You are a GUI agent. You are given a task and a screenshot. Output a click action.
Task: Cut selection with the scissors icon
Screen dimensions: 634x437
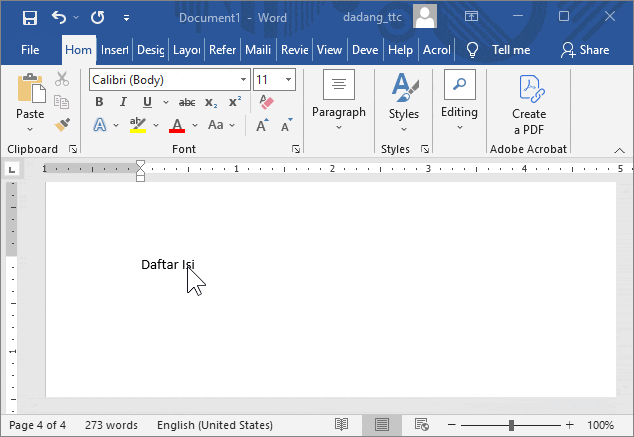[x=62, y=80]
